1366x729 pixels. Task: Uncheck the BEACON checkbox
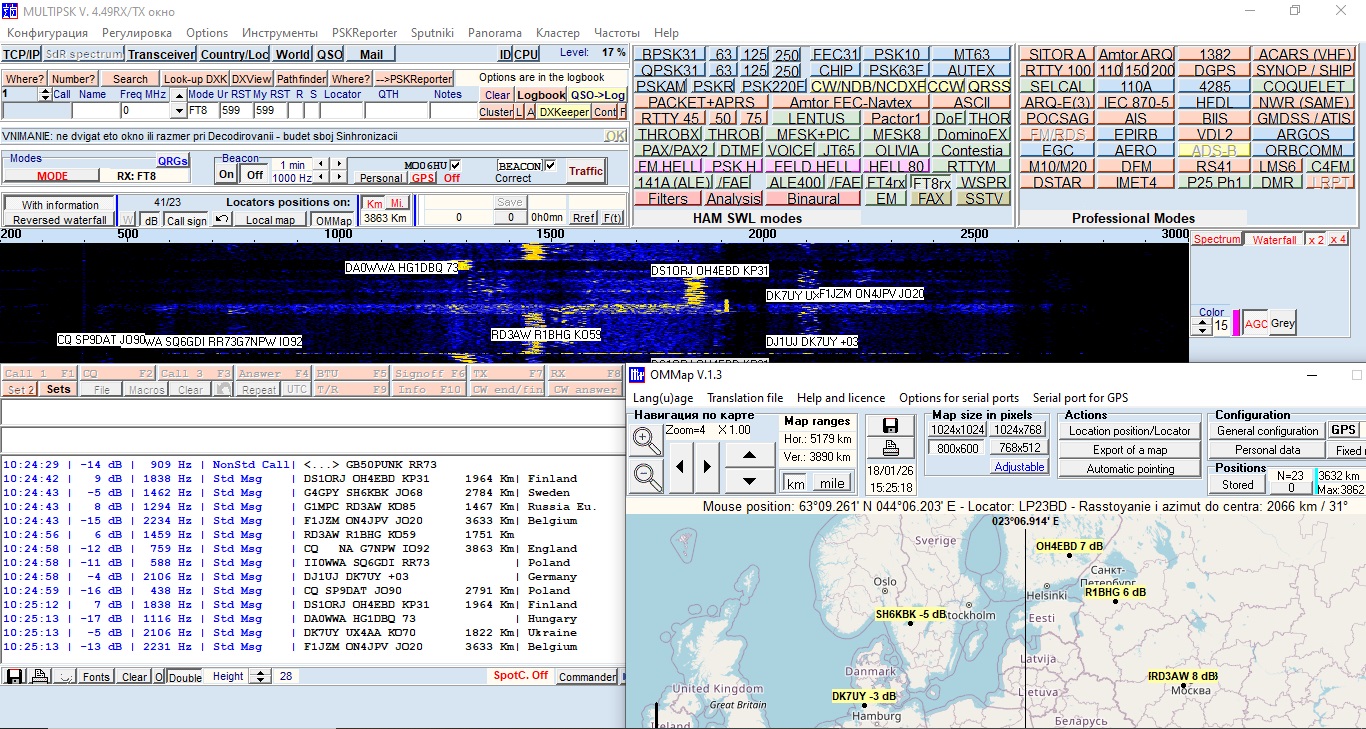(x=550, y=165)
